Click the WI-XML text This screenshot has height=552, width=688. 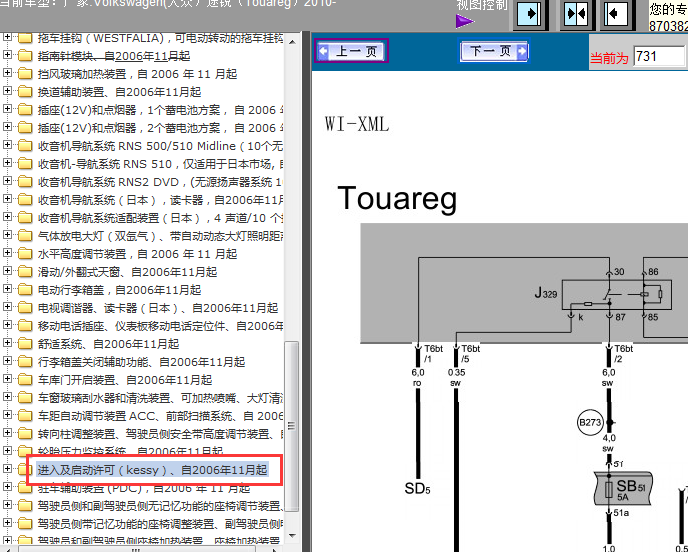pyautogui.click(x=357, y=124)
